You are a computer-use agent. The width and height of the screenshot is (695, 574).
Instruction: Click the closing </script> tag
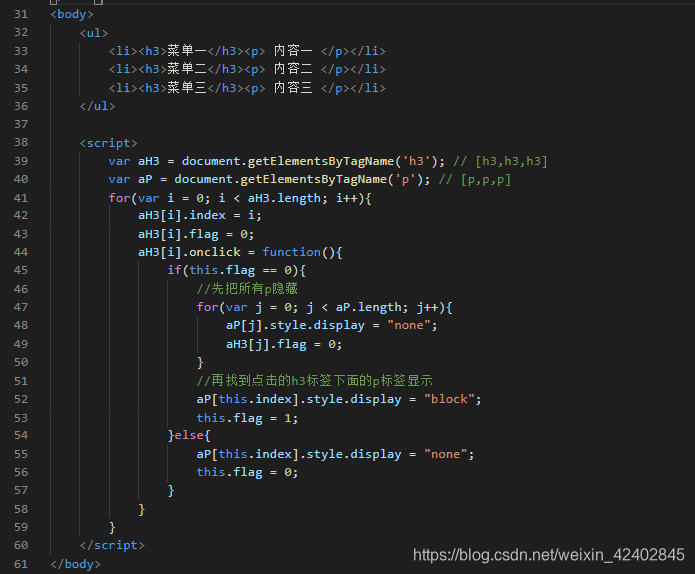(x=112, y=545)
